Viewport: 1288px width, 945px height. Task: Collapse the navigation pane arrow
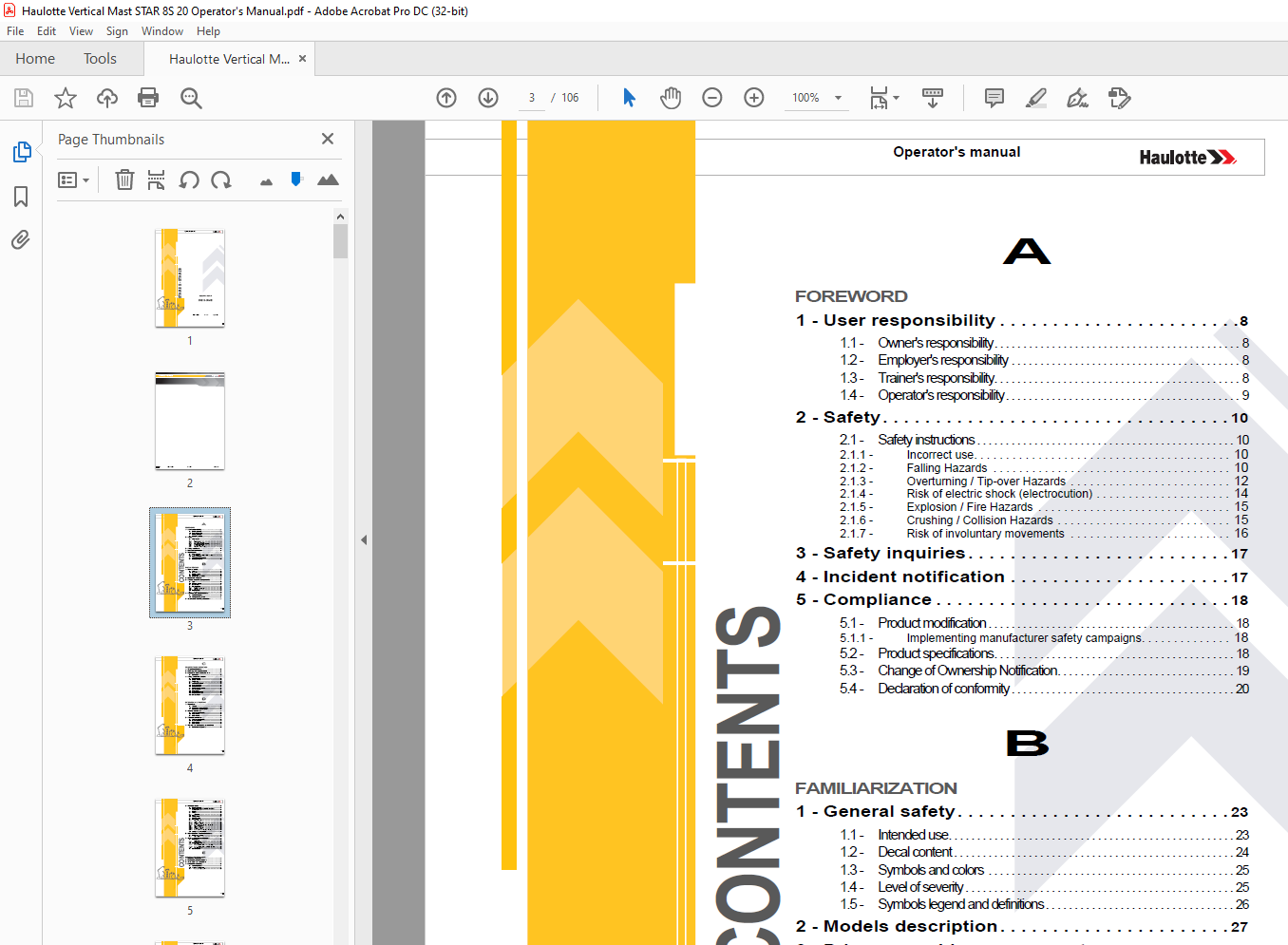(364, 539)
